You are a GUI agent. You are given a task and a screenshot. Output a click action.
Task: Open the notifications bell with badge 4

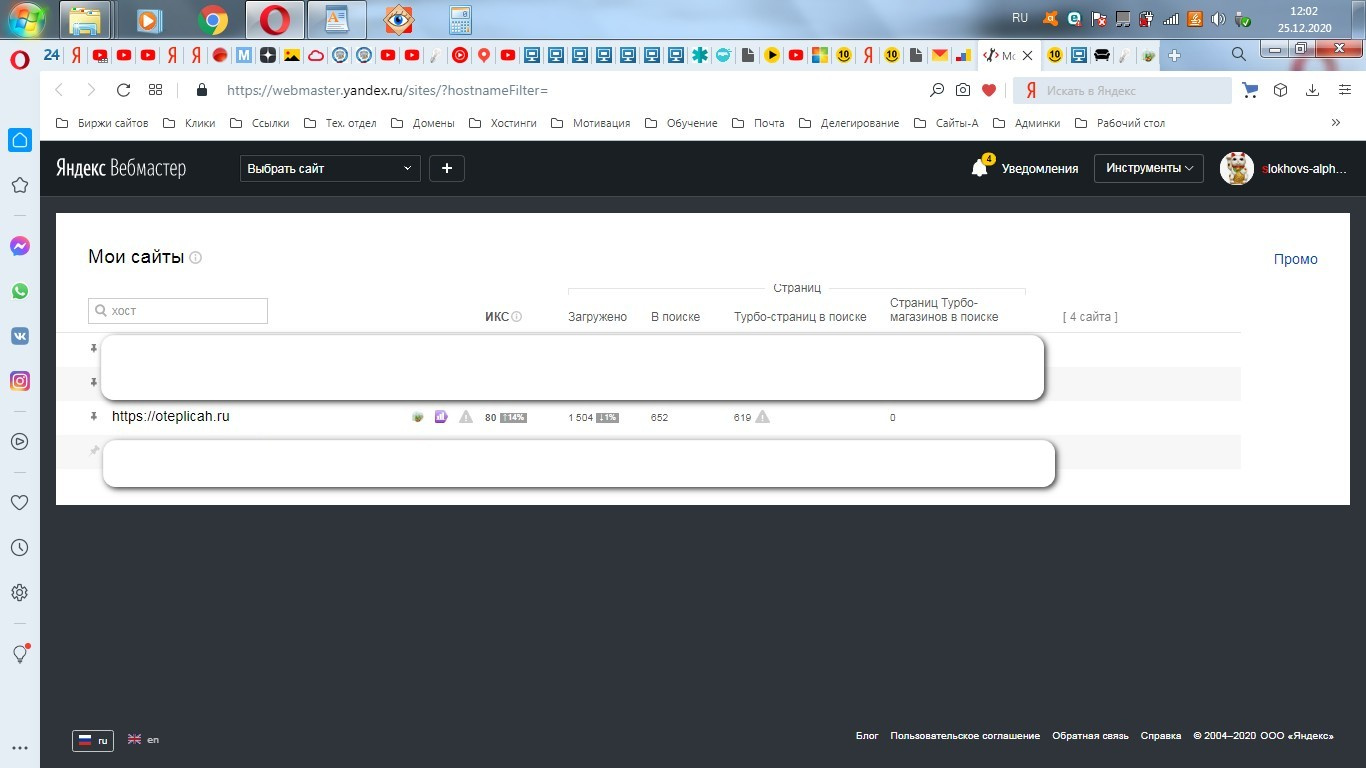point(980,168)
